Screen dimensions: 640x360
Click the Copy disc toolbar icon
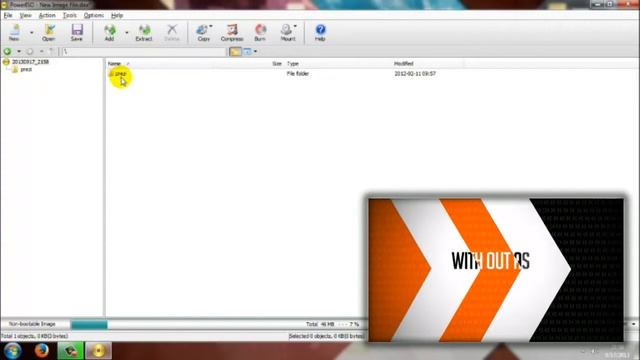click(203, 32)
